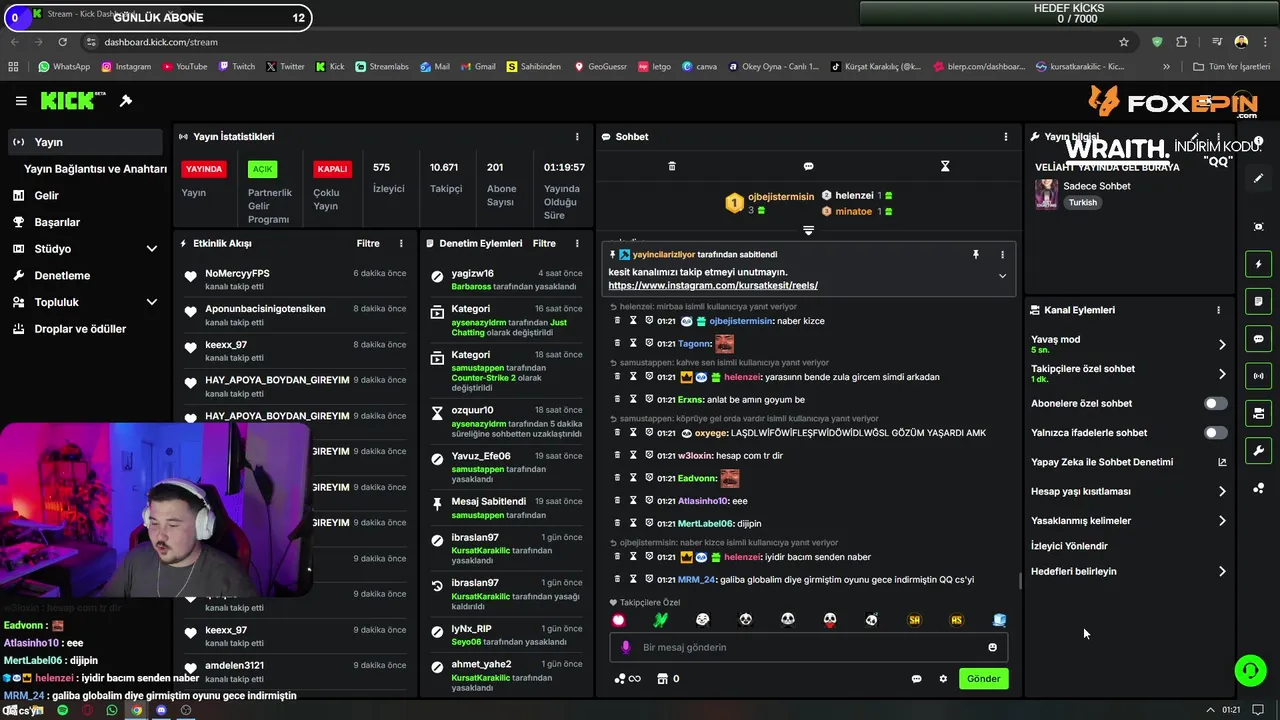The height and width of the screenshot is (720, 1280).
Task: Open the green support headset button
Action: point(1250,670)
